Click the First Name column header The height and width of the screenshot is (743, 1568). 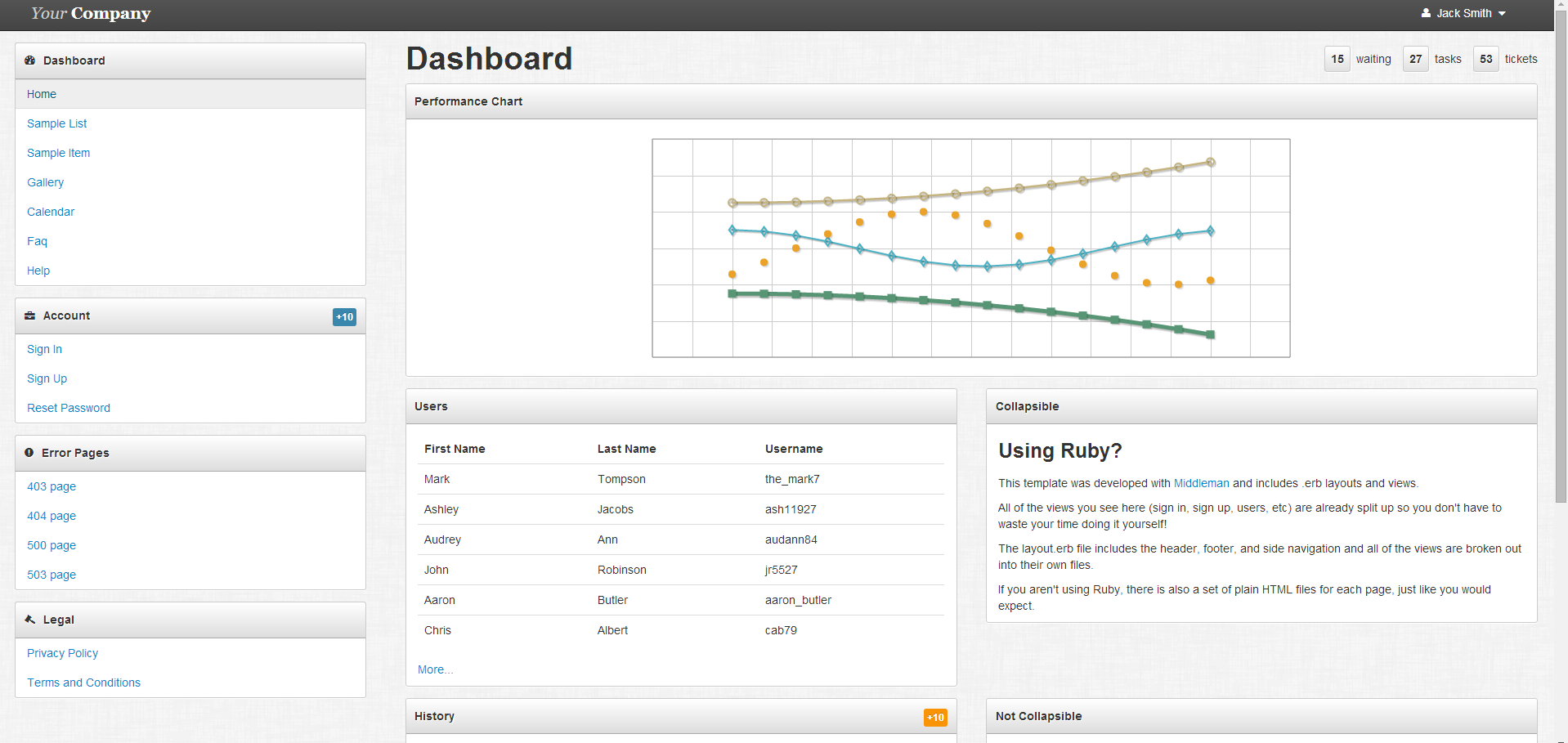(x=455, y=449)
